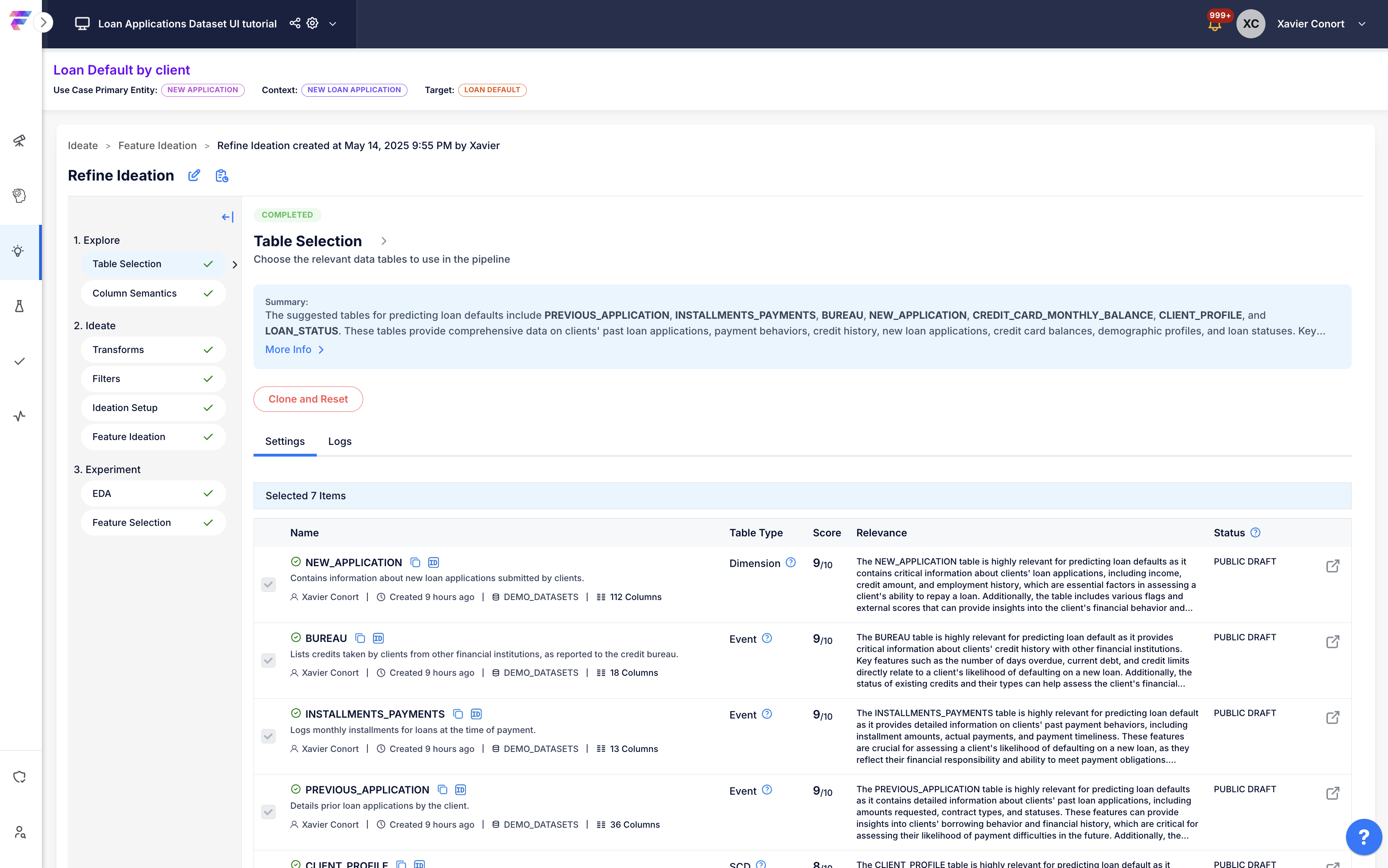
Task: Click the user admin icon in the sidebar
Action: coord(19,832)
